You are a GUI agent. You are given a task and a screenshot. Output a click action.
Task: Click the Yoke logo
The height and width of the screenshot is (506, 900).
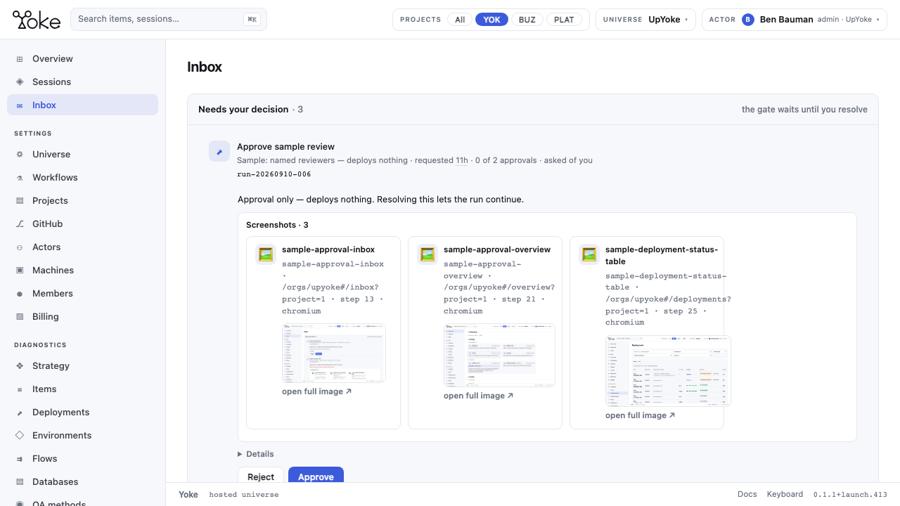point(36,20)
